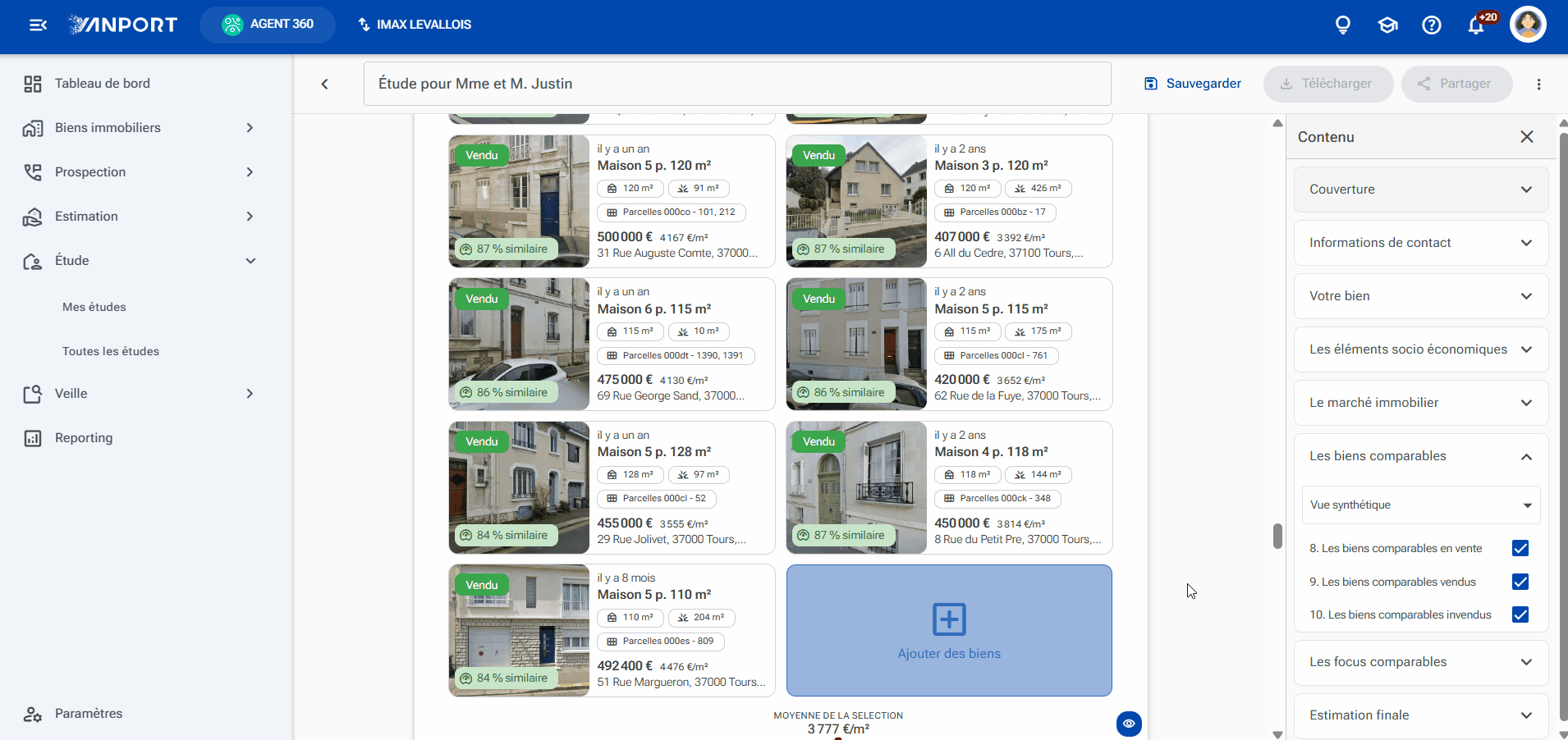
Task: Edit the study title input field
Action: tap(737, 84)
